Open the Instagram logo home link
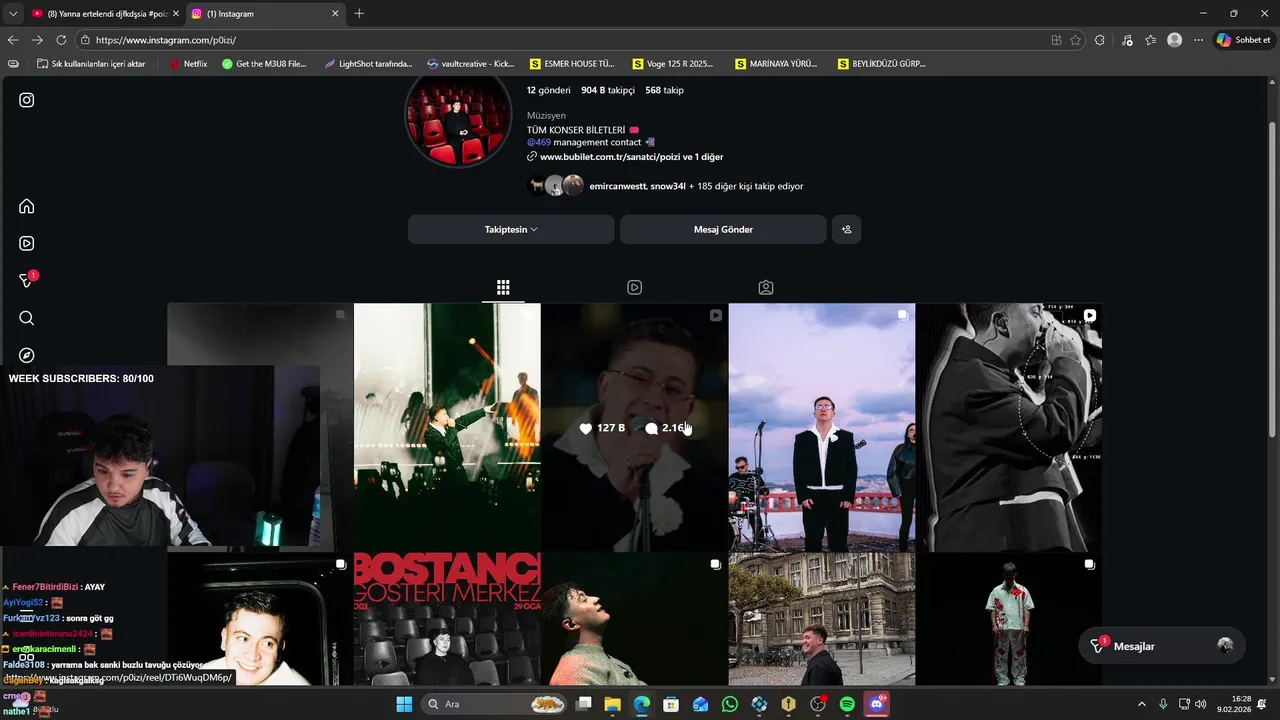Screen dimensions: 1280x720 27,100
